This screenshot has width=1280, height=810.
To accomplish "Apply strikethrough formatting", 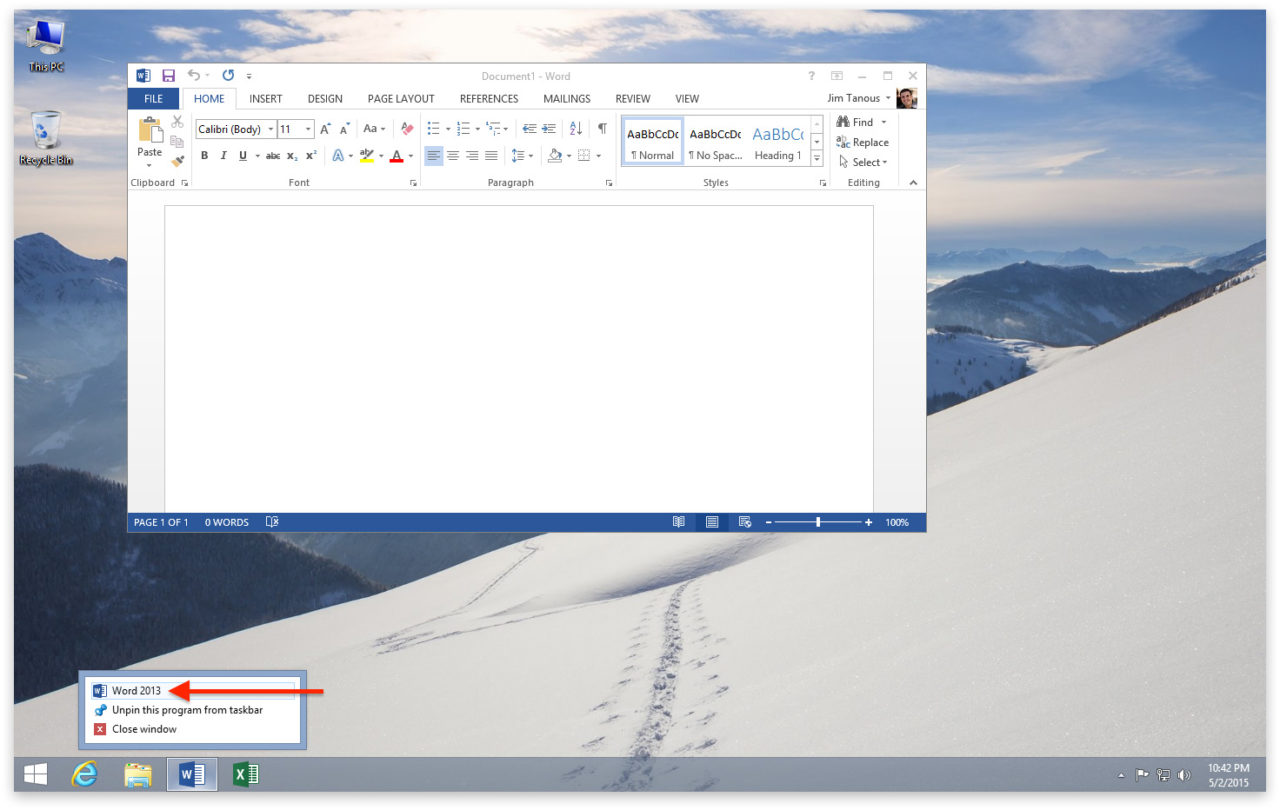I will point(272,155).
